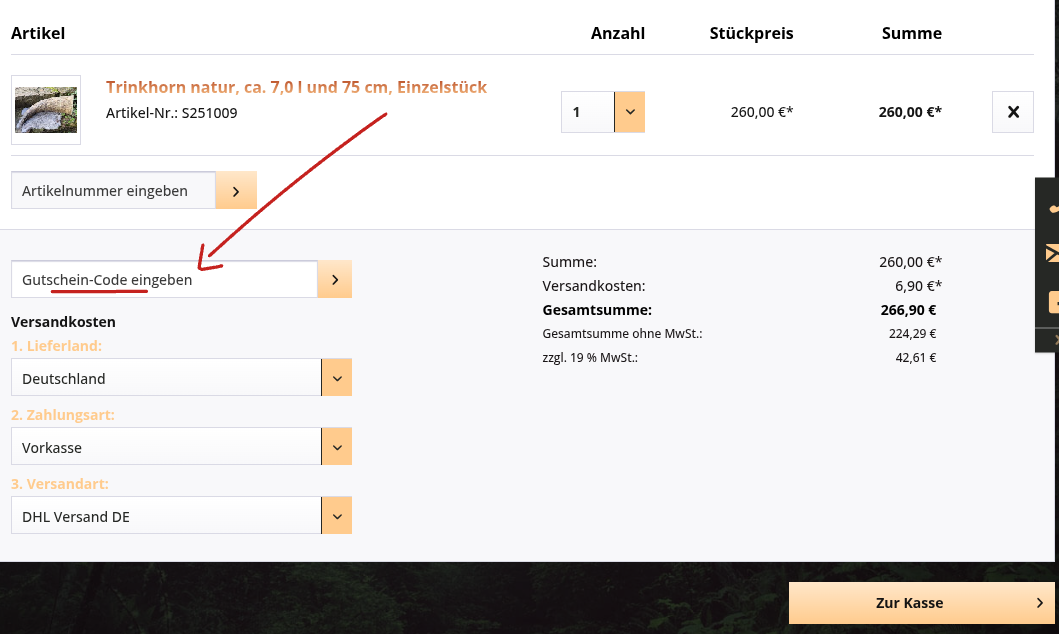The height and width of the screenshot is (634, 1059).
Task: Open the Trinkhorn natur product link
Action: [x=295, y=87]
